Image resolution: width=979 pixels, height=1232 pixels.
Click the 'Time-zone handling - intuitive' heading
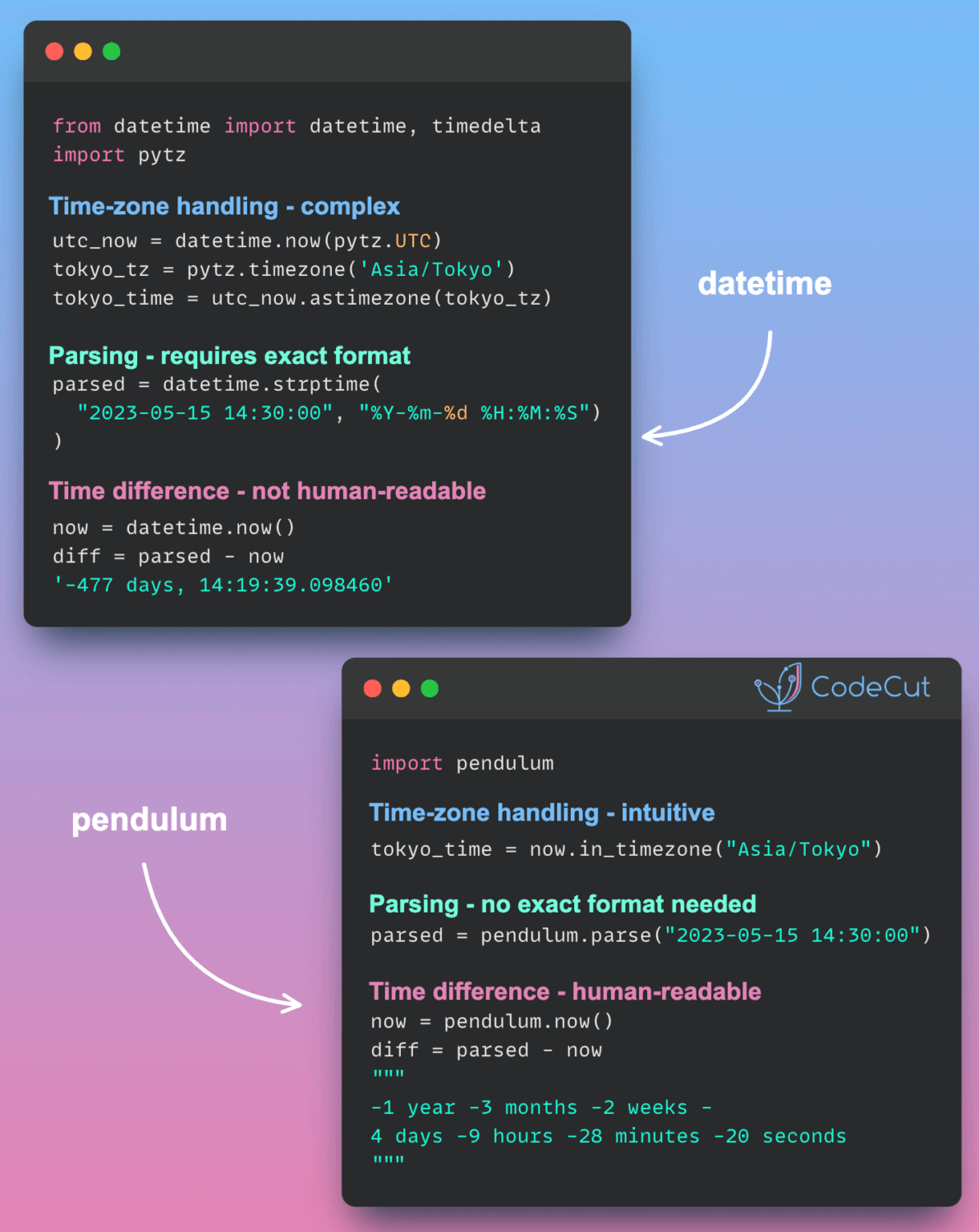coord(541,812)
